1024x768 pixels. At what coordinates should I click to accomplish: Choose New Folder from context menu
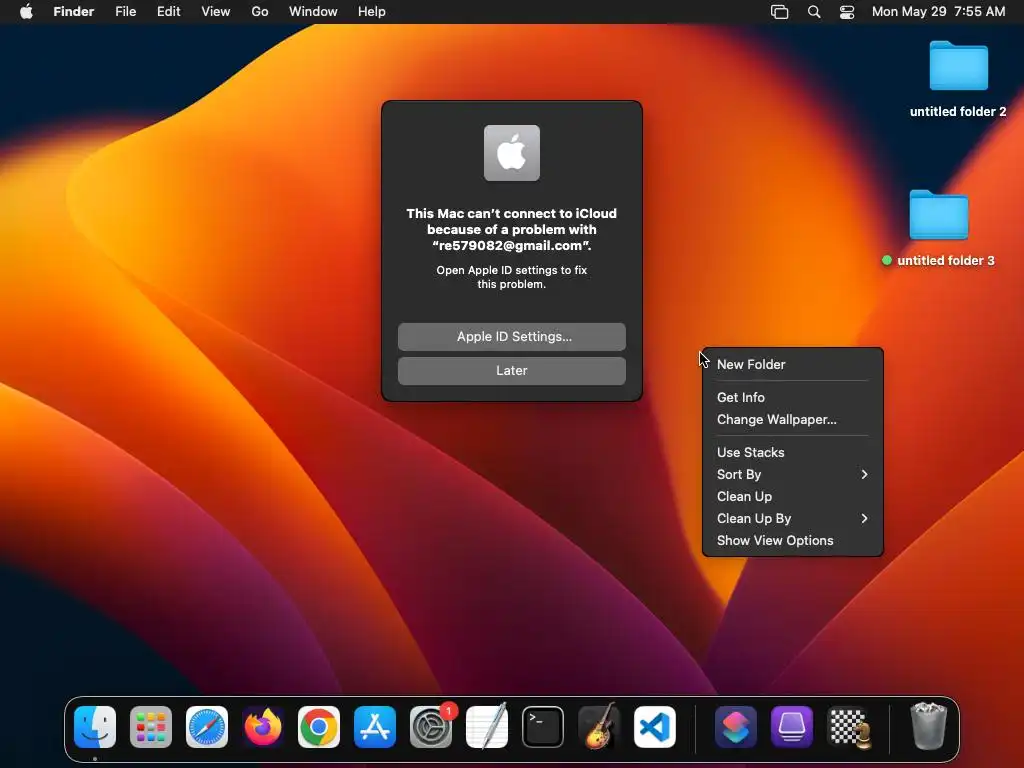click(792, 364)
